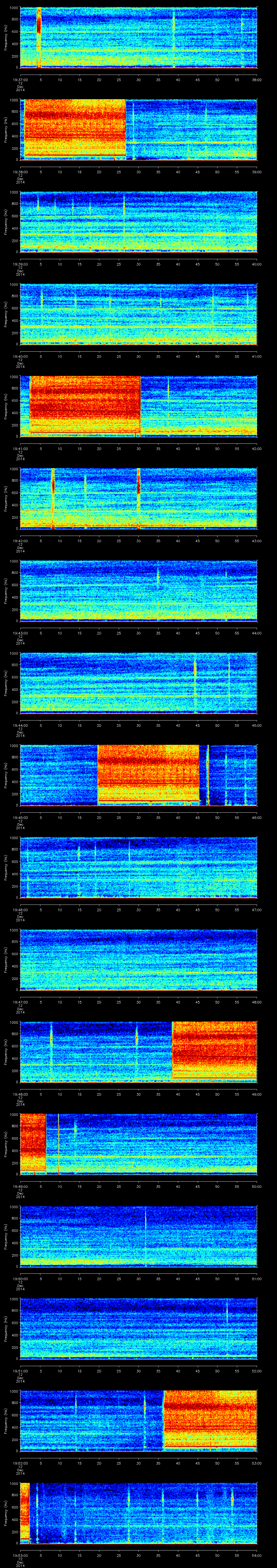This screenshot has width=277, height=1568.
Task: Click the red noise block in the 19:45 spectrogram
Action: click(148, 774)
